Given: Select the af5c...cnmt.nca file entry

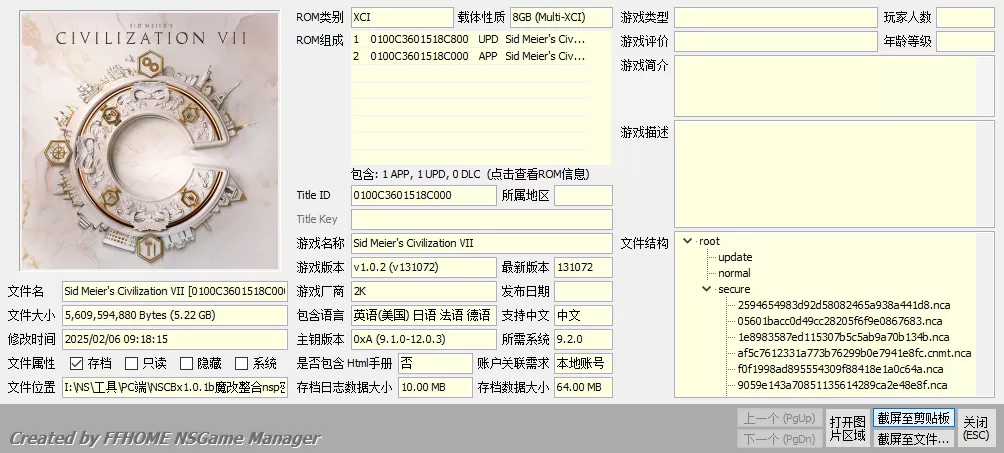Looking at the screenshot, I should (853, 353).
